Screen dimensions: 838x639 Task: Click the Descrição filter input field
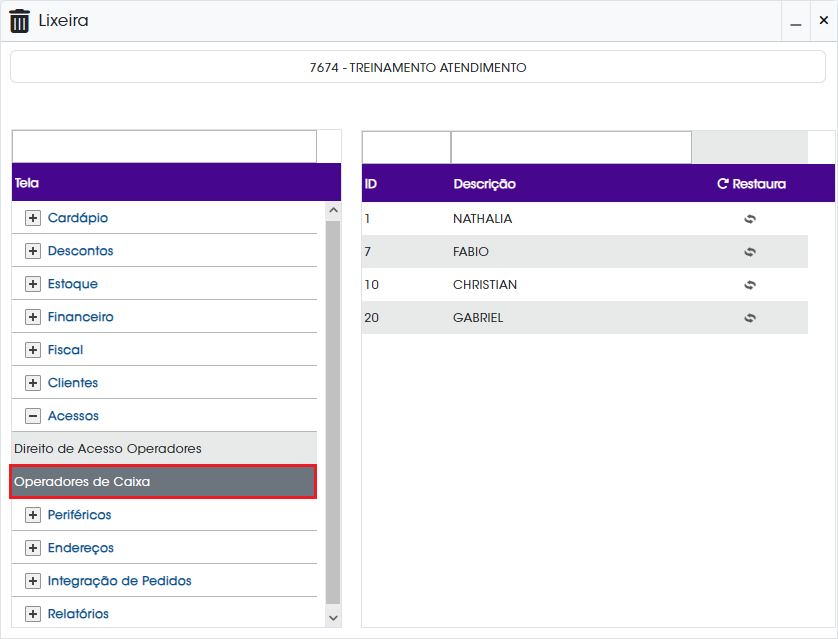tap(571, 147)
